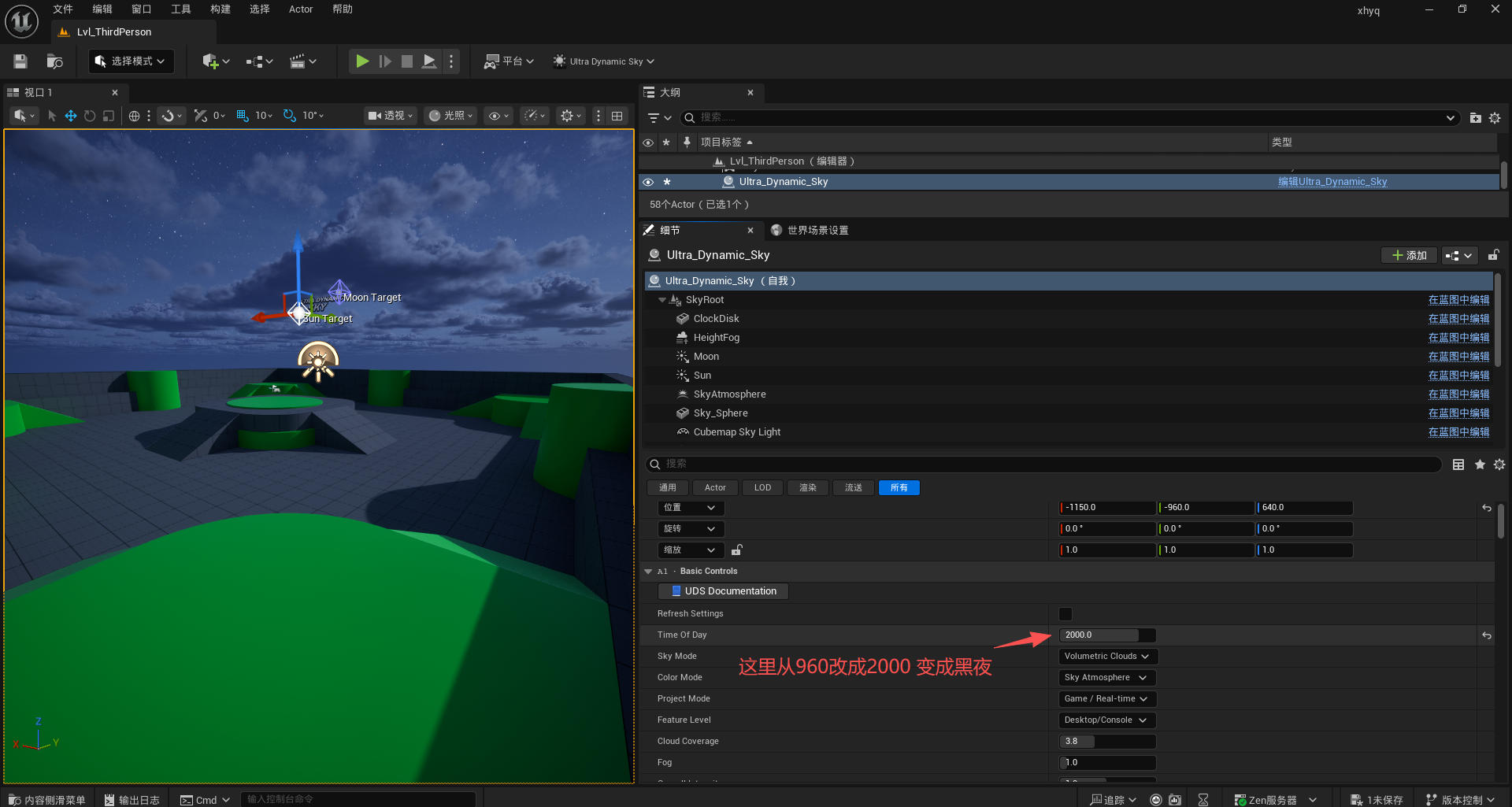Lock the Details panel selection
Viewport: 1512px width, 807px height.
1493,255
